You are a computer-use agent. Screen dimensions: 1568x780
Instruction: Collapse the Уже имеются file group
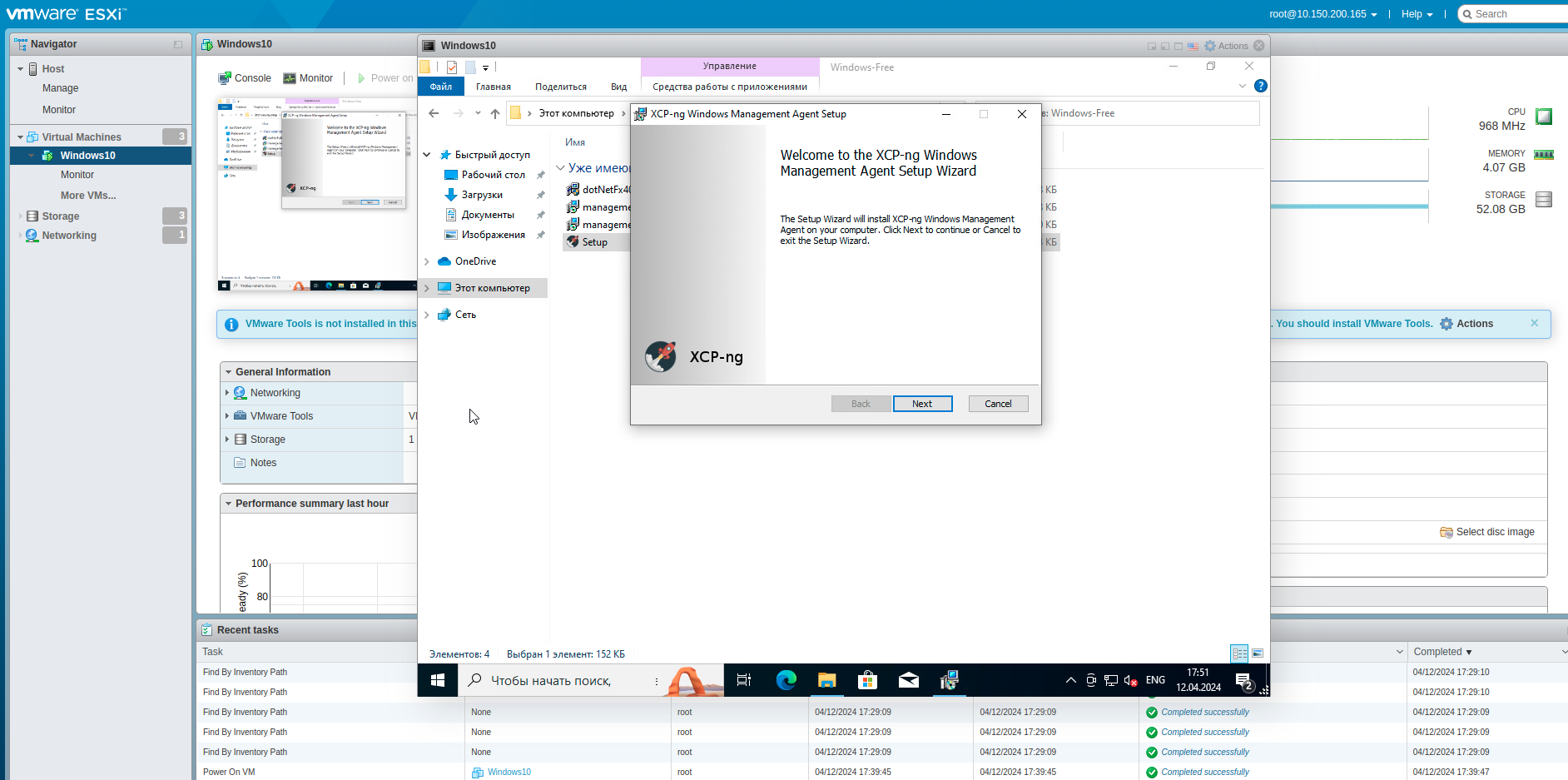pos(561,168)
